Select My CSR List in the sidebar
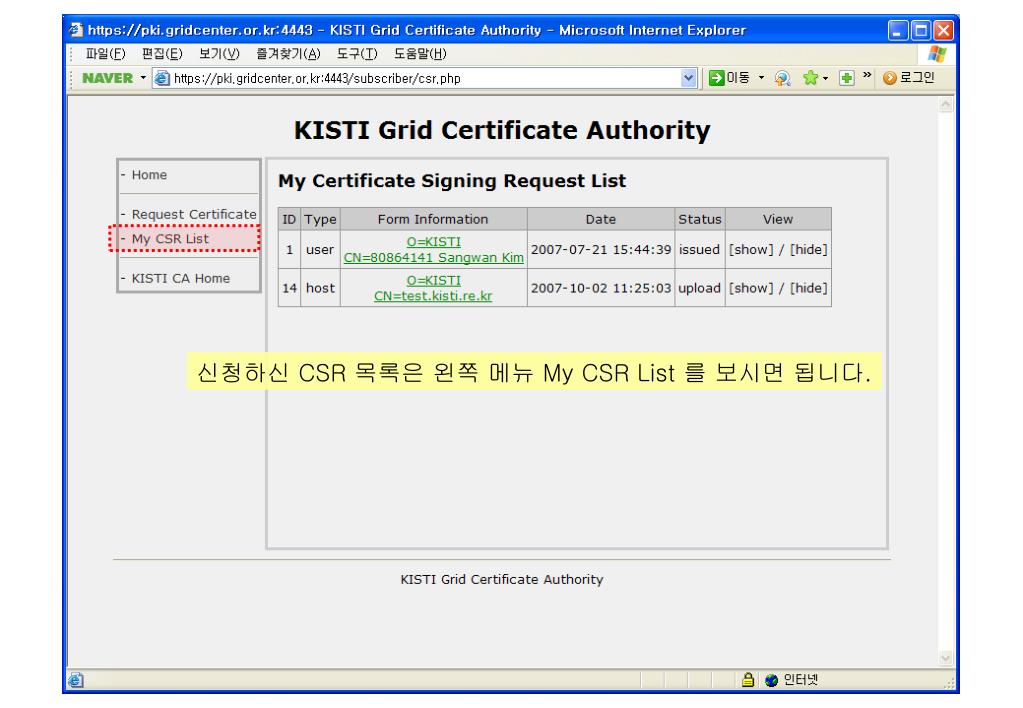Viewport: 1023px width, 708px height. (170, 239)
